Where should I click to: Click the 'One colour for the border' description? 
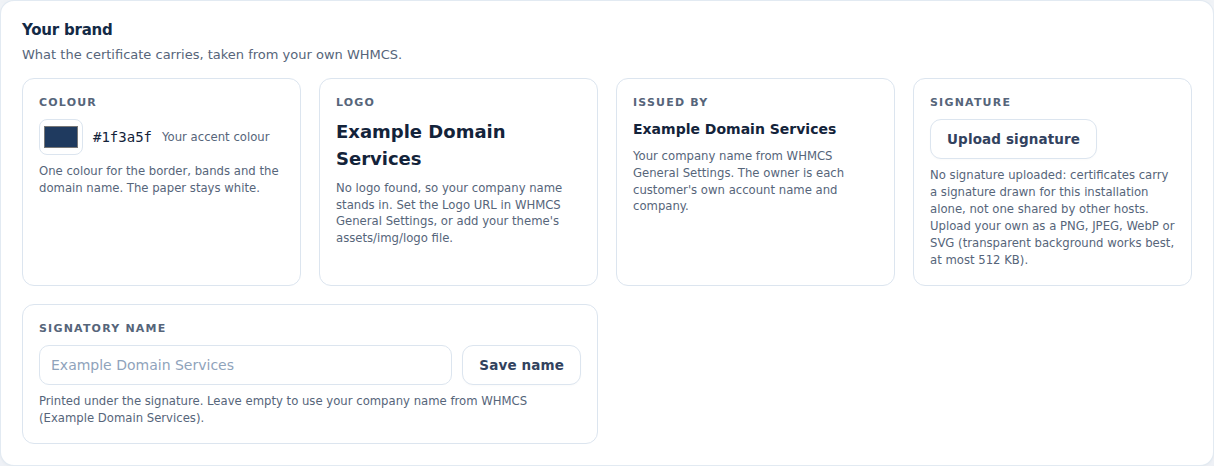(159, 179)
